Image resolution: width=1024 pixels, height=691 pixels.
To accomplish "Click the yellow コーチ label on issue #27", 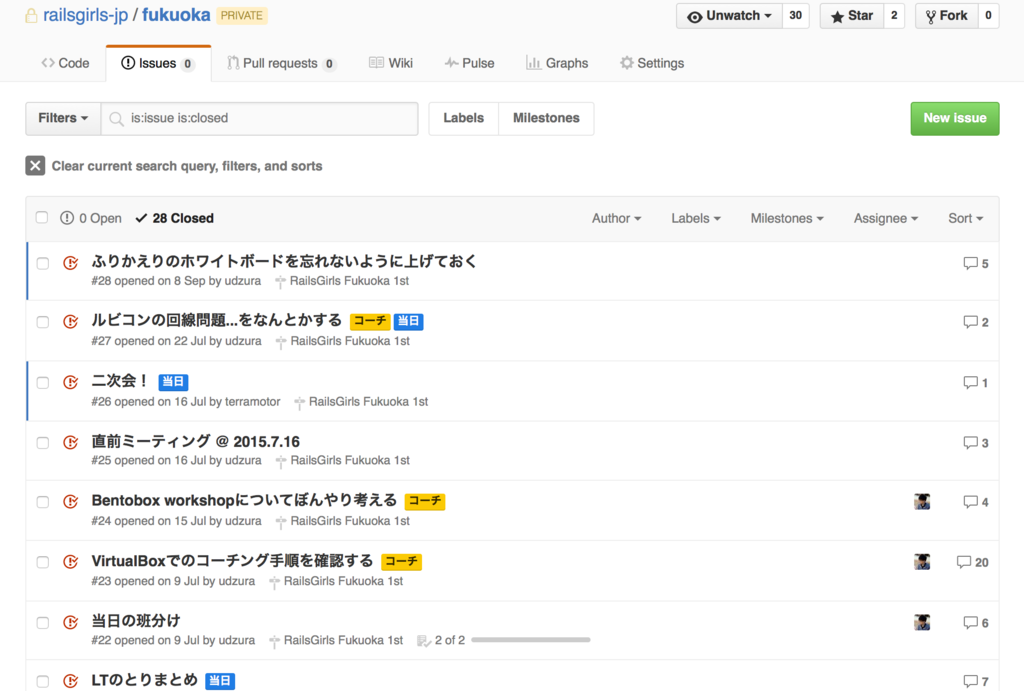I will click(370, 321).
